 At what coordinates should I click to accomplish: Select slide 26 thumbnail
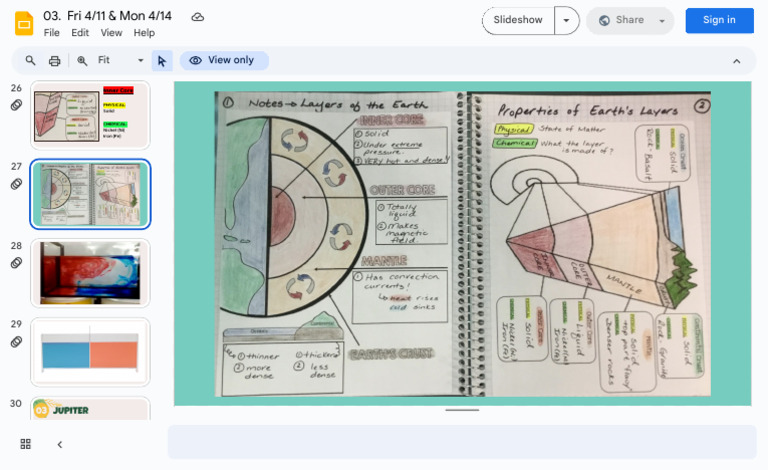point(91,115)
